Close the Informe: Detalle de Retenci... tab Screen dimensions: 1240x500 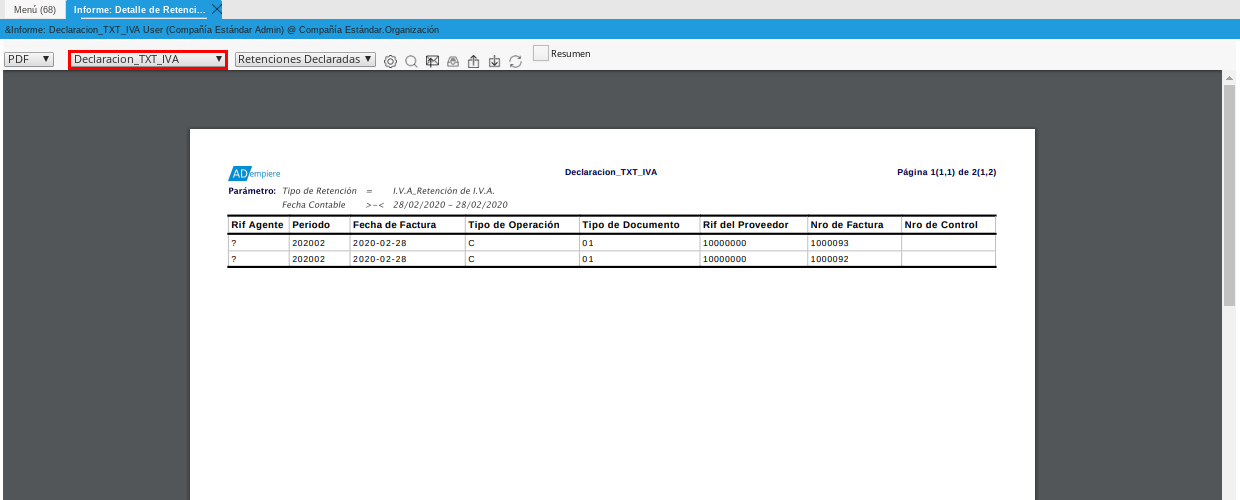coord(217,9)
